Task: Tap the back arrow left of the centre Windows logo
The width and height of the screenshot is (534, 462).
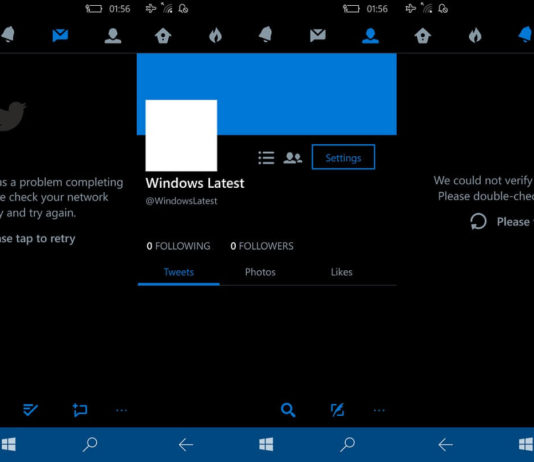Action: 186,445
